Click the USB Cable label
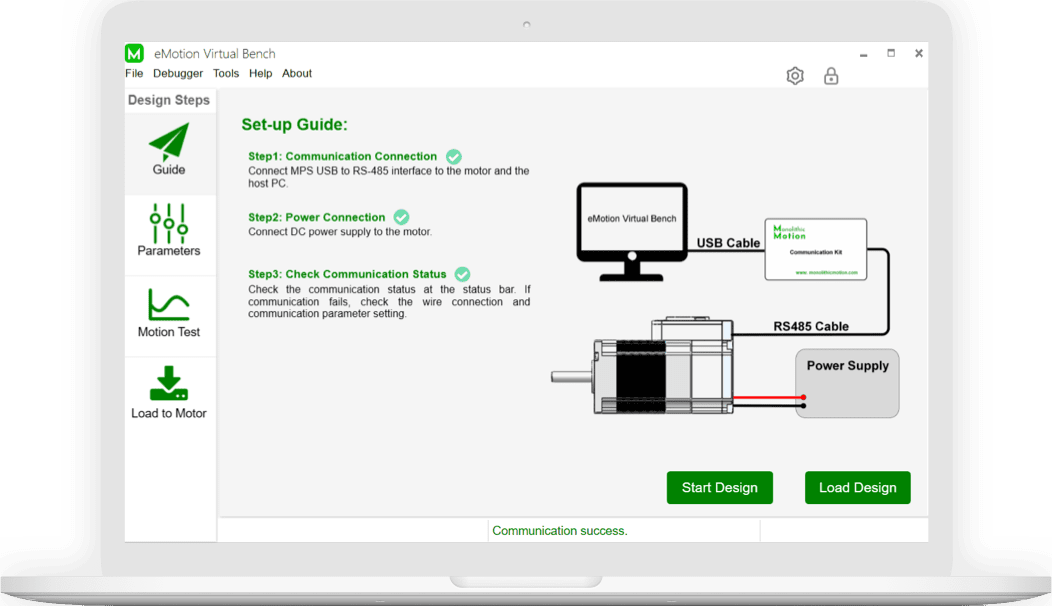This screenshot has width=1052, height=606. coord(728,243)
